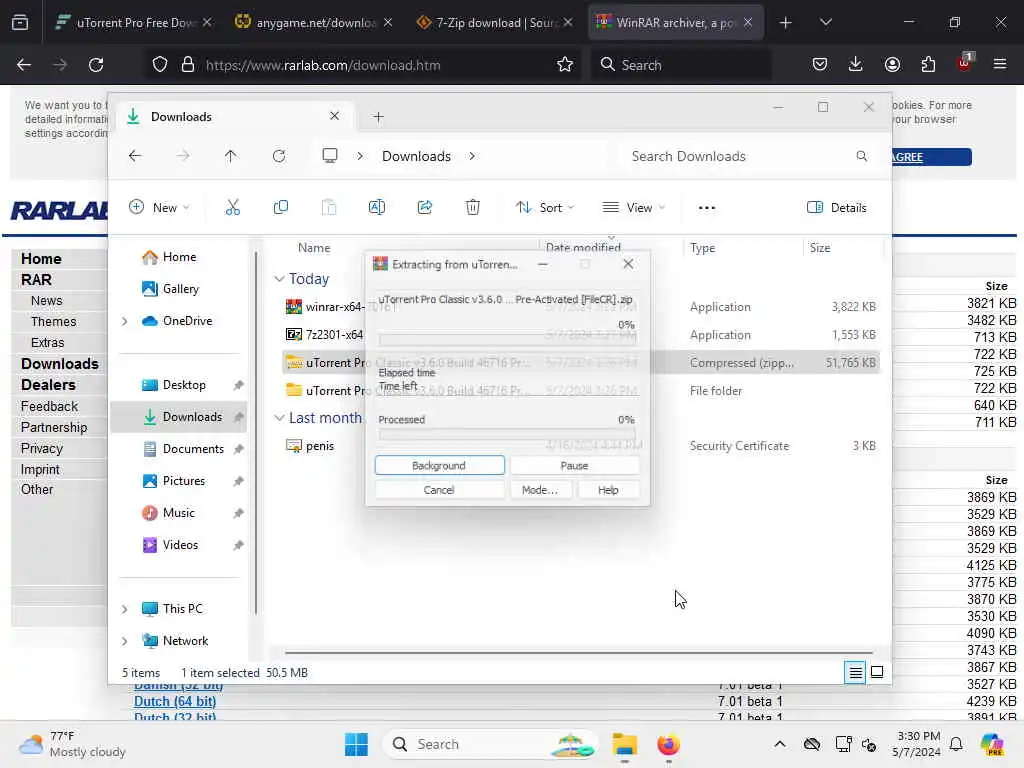Click the Copy icon in Explorer toolbar
The width and height of the screenshot is (1024, 768).
281,208
